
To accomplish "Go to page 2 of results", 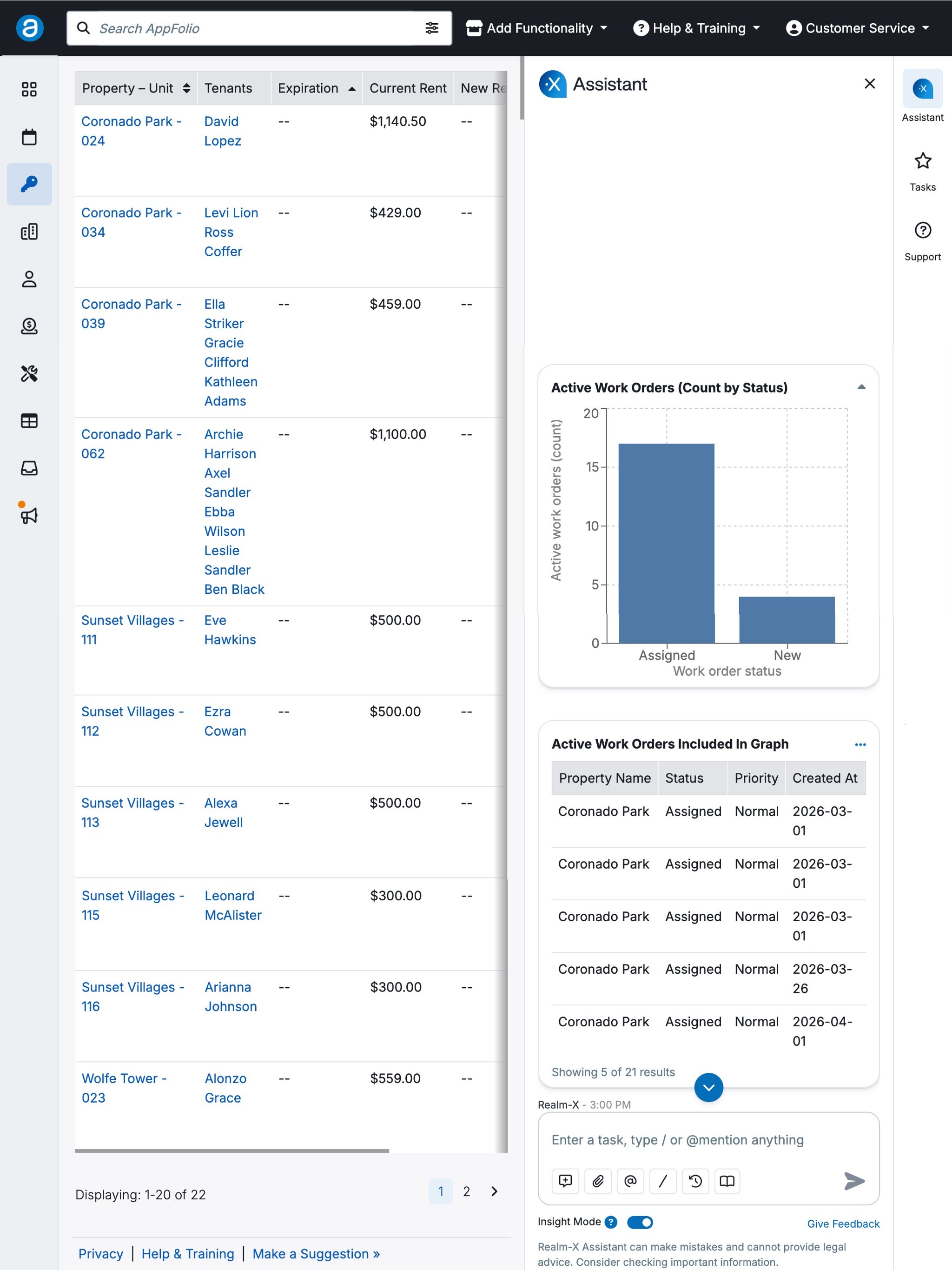I will pos(467,1191).
